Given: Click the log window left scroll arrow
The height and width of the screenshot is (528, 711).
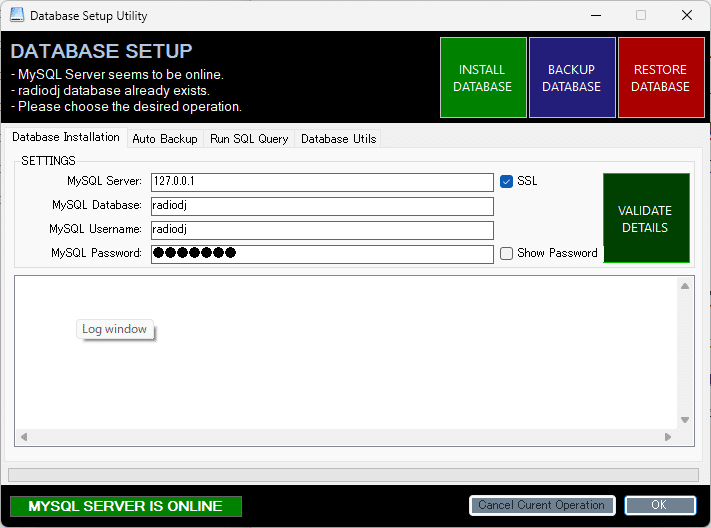Looking at the screenshot, I should pos(24,437).
